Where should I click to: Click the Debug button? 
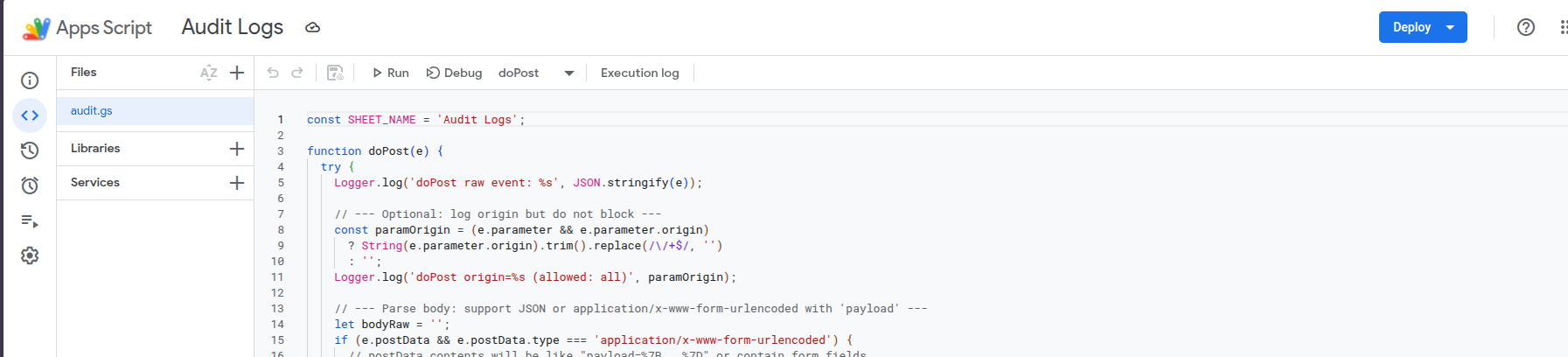[x=455, y=73]
